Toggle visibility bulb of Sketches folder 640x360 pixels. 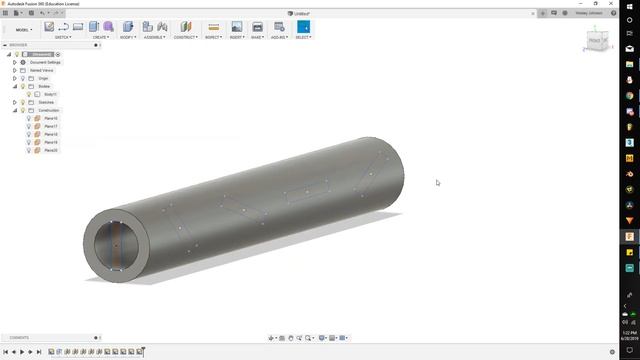click(x=23, y=102)
